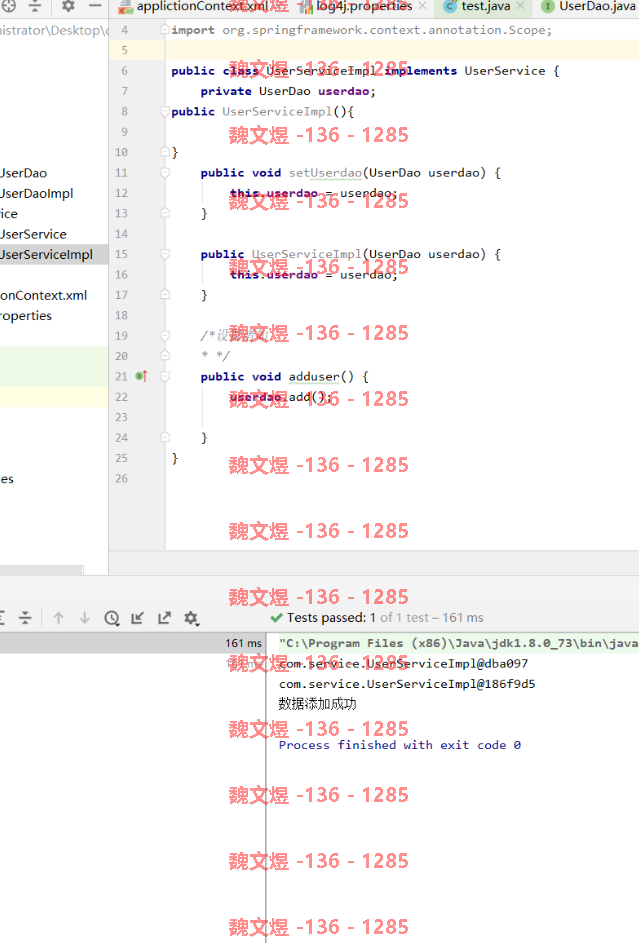Click the '数据添加成功' console output

point(317,704)
